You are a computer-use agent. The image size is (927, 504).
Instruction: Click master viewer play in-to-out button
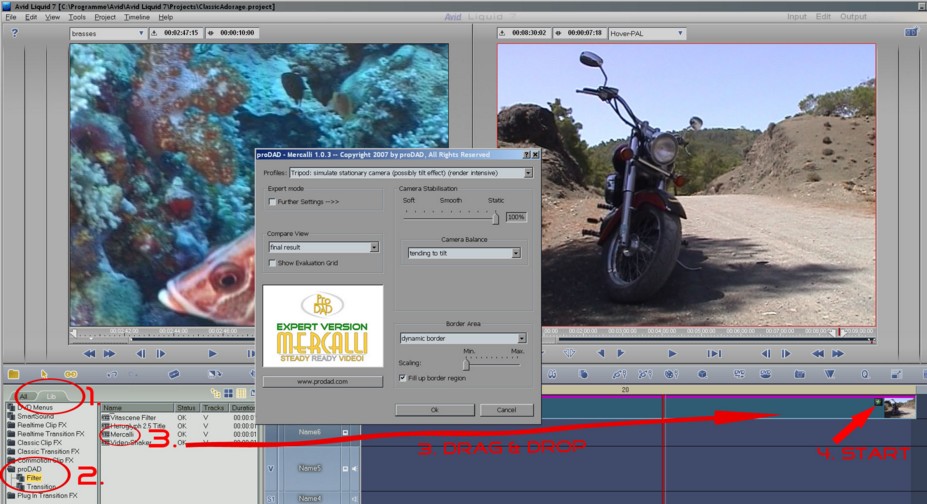tap(714, 353)
